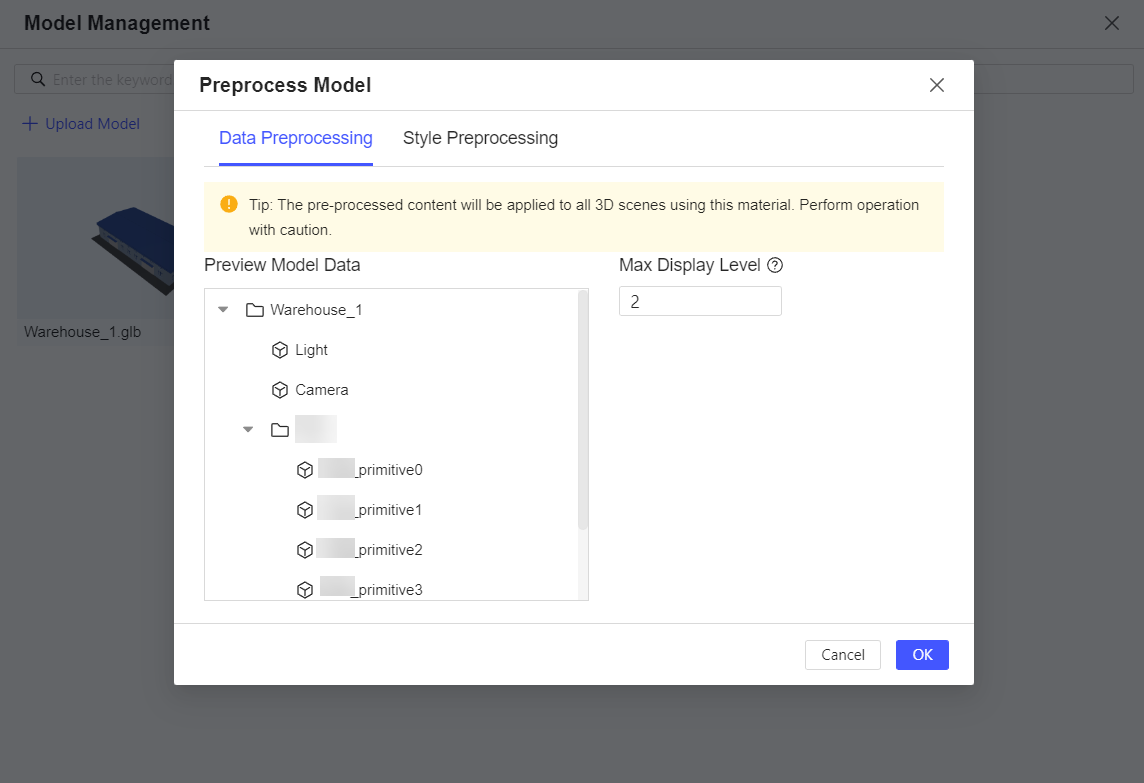Viewport: 1144px width, 783px height.
Task: Click the Warehouse_1 folder icon
Action: [255, 310]
